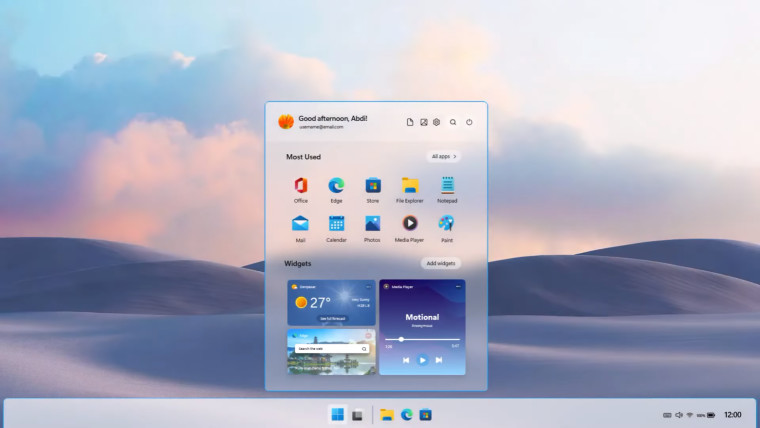Open the Paint app
Viewport: 760px width, 428px height.
(x=446, y=229)
